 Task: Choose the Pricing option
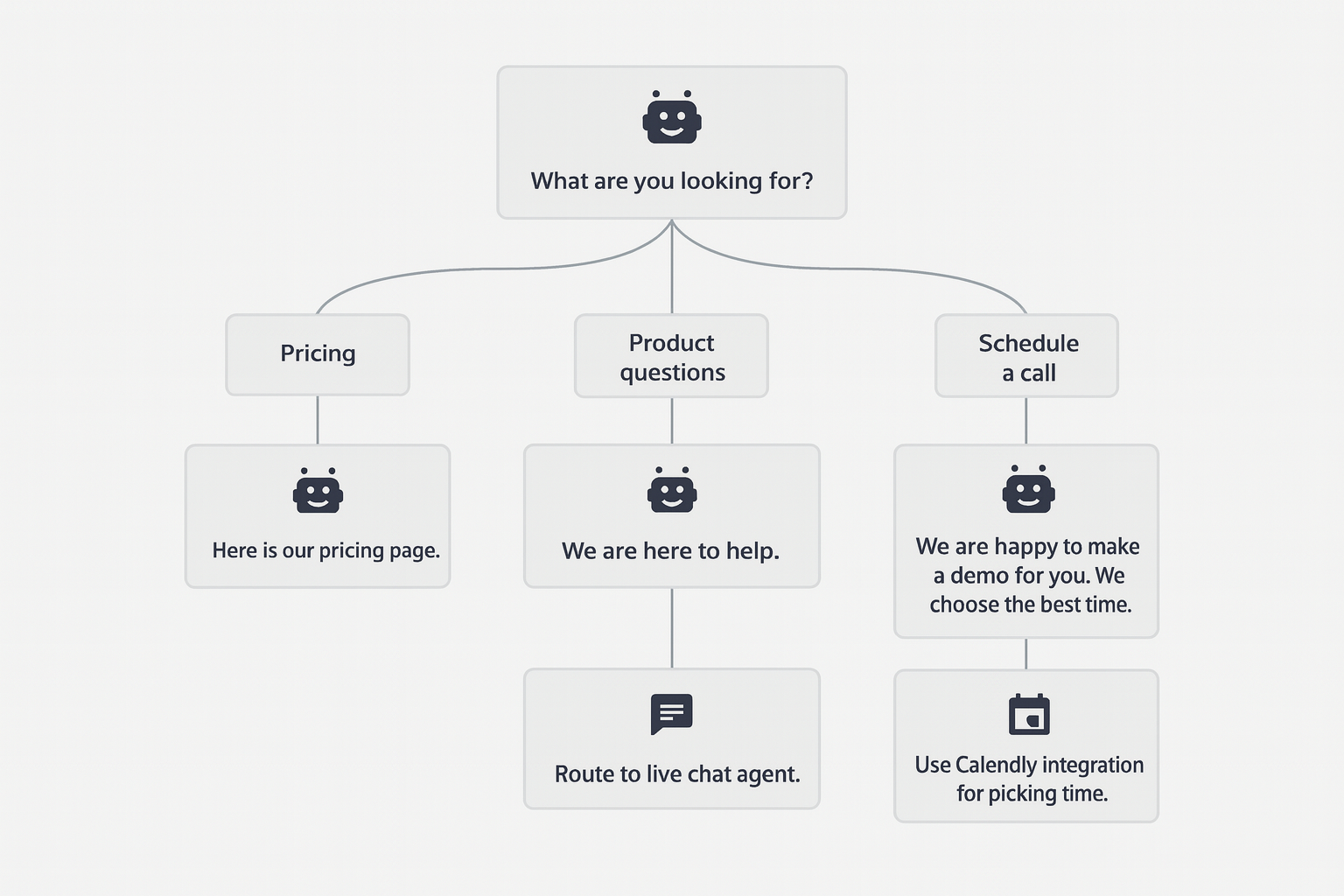pyautogui.click(x=318, y=353)
